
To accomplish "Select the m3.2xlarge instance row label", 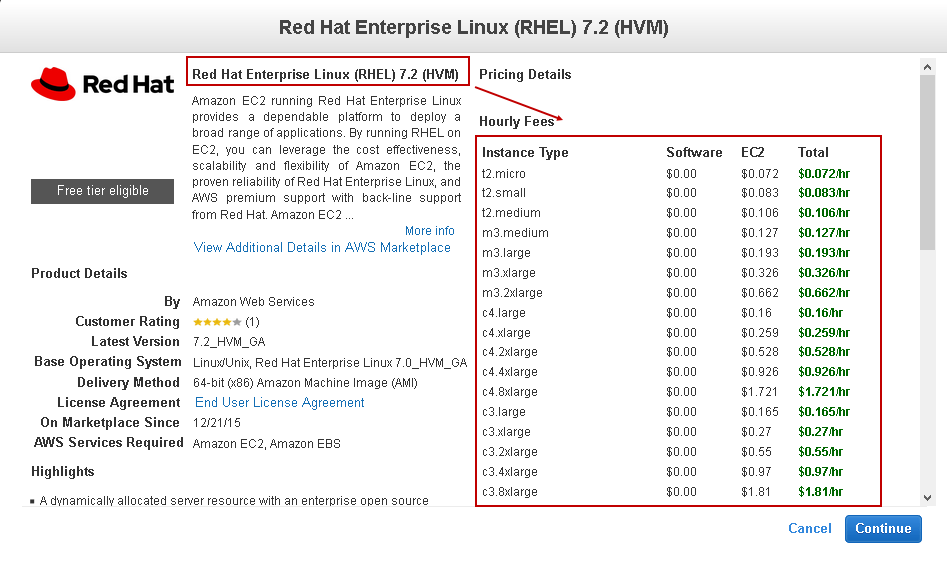I will tap(512, 293).
